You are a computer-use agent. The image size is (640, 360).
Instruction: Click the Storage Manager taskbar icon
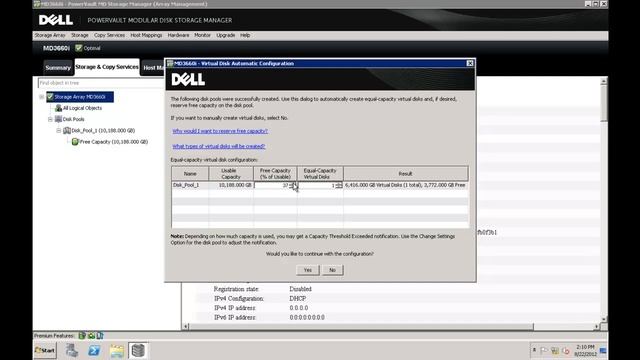(x=138, y=350)
